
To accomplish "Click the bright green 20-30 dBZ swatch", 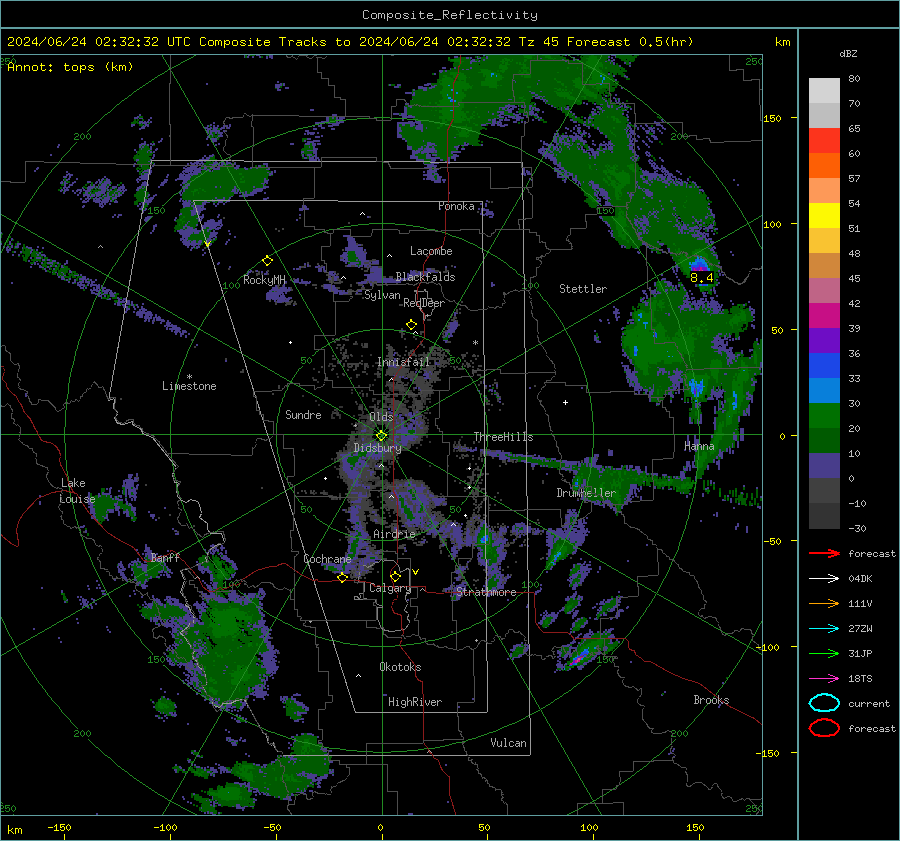I will click(x=824, y=416).
